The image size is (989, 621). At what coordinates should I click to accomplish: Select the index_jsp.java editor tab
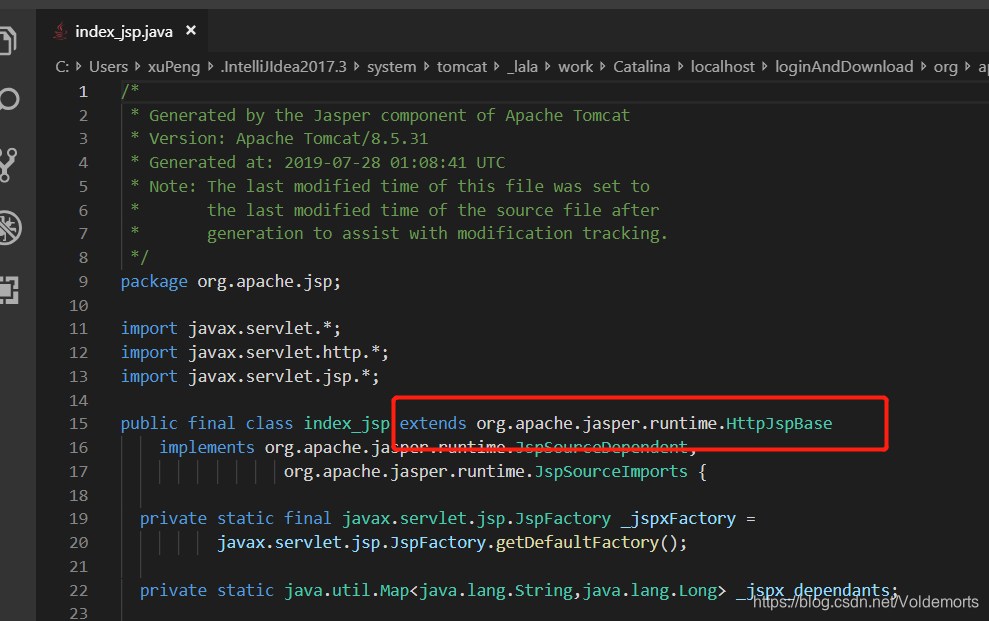coord(123,31)
